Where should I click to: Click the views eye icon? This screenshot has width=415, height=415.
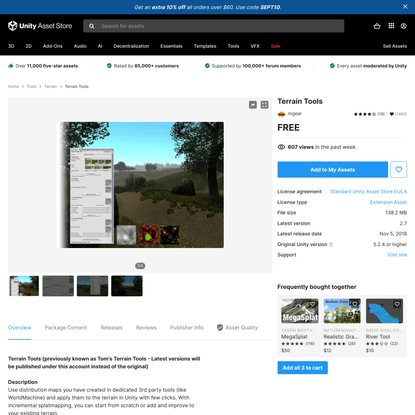click(x=281, y=147)
